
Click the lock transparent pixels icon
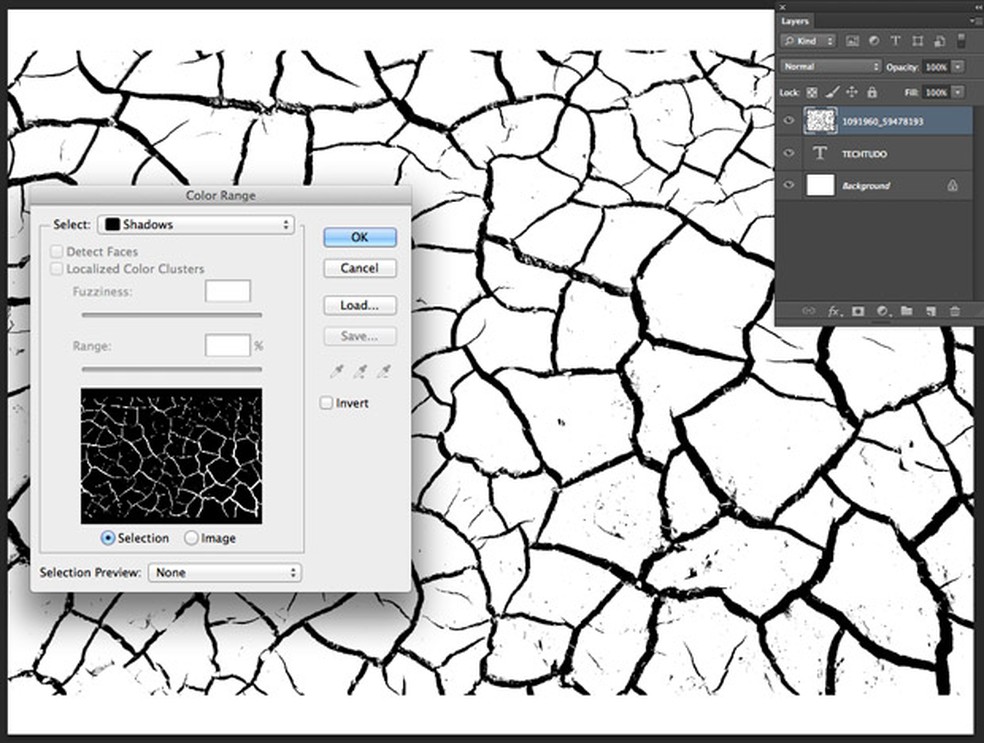812,92
